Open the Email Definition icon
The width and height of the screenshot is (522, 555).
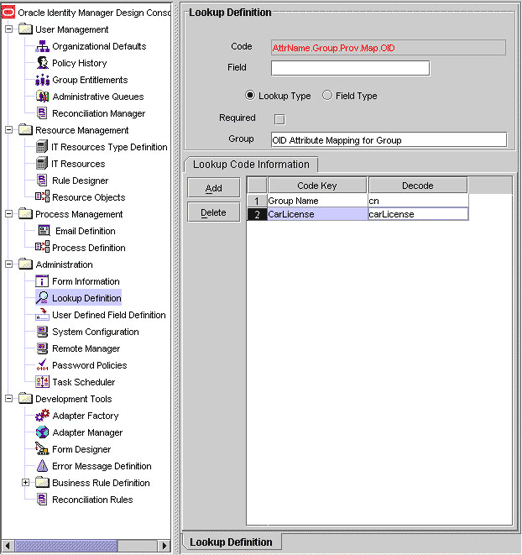[44, 230]
